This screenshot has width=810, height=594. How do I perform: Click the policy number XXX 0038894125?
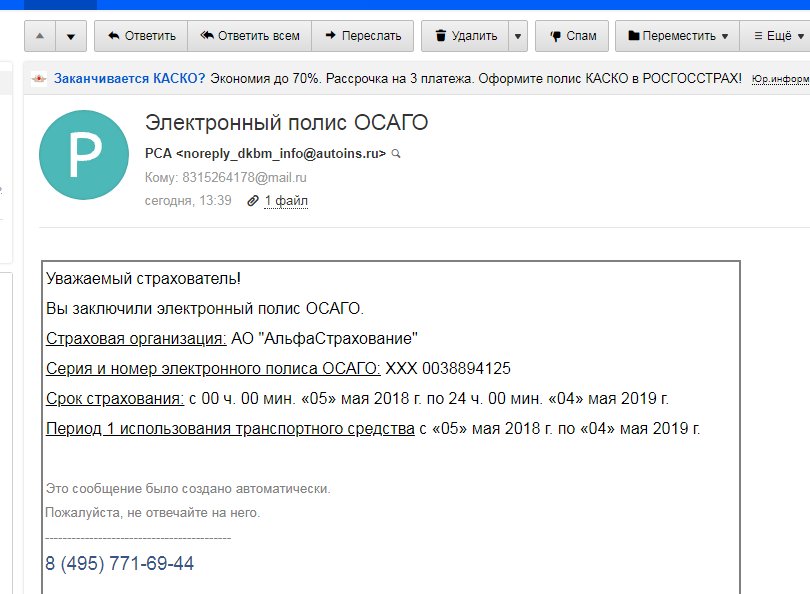[x=448, y=368]
